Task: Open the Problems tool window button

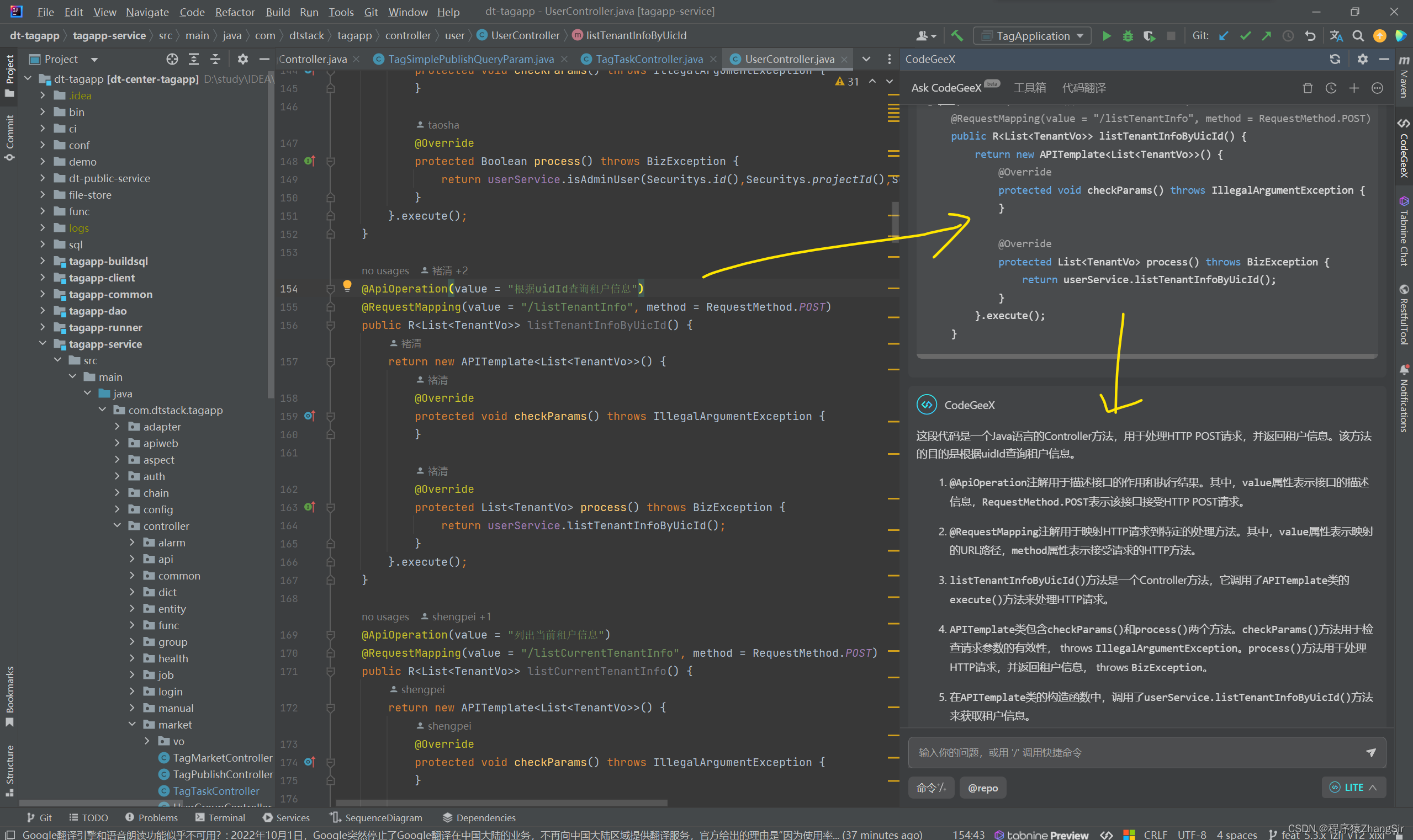Action: click(x=151, y=817)
